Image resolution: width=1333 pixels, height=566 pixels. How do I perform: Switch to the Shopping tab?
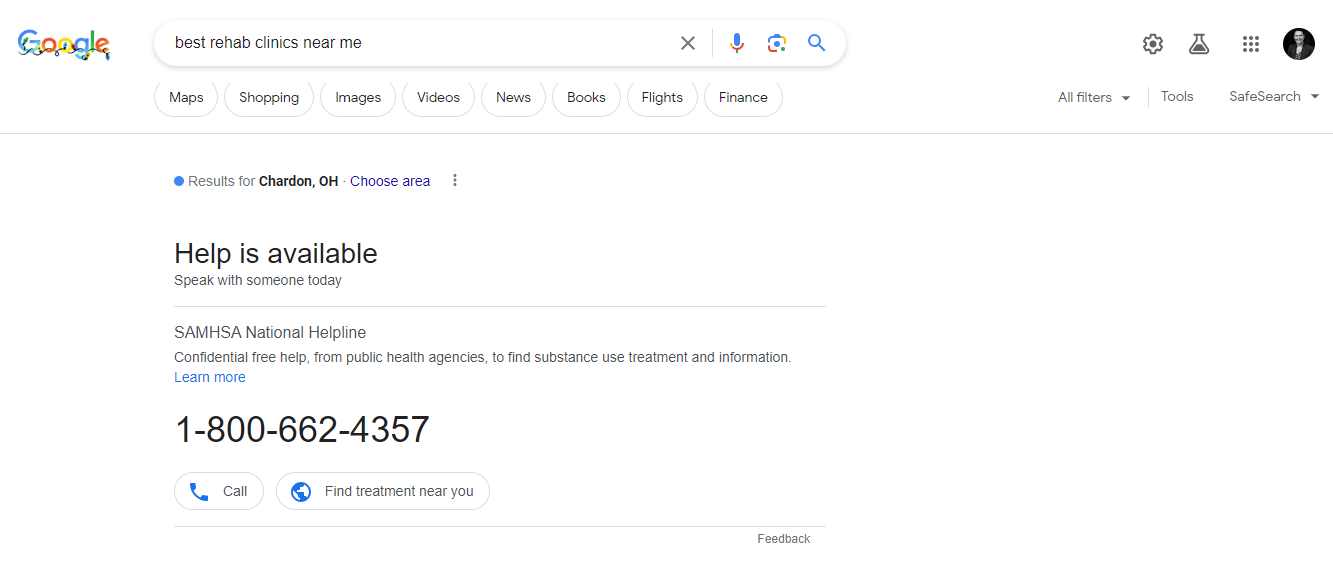point(269,97)
